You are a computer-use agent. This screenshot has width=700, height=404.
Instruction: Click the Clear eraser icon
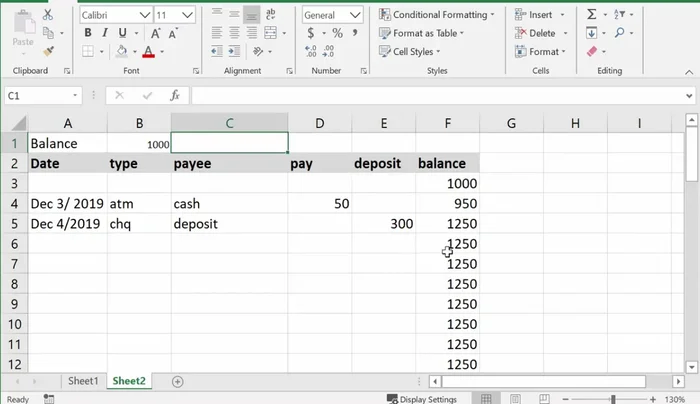tap(592, 51)
